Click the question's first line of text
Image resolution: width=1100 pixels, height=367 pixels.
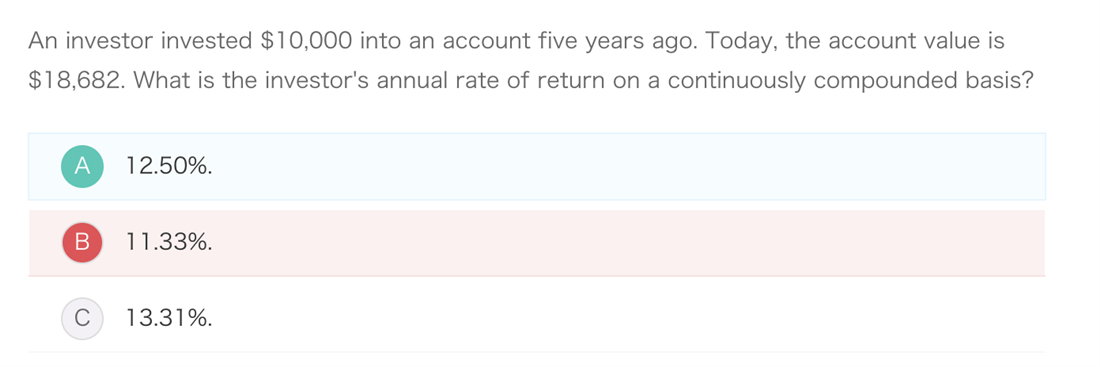click(516, 43)
